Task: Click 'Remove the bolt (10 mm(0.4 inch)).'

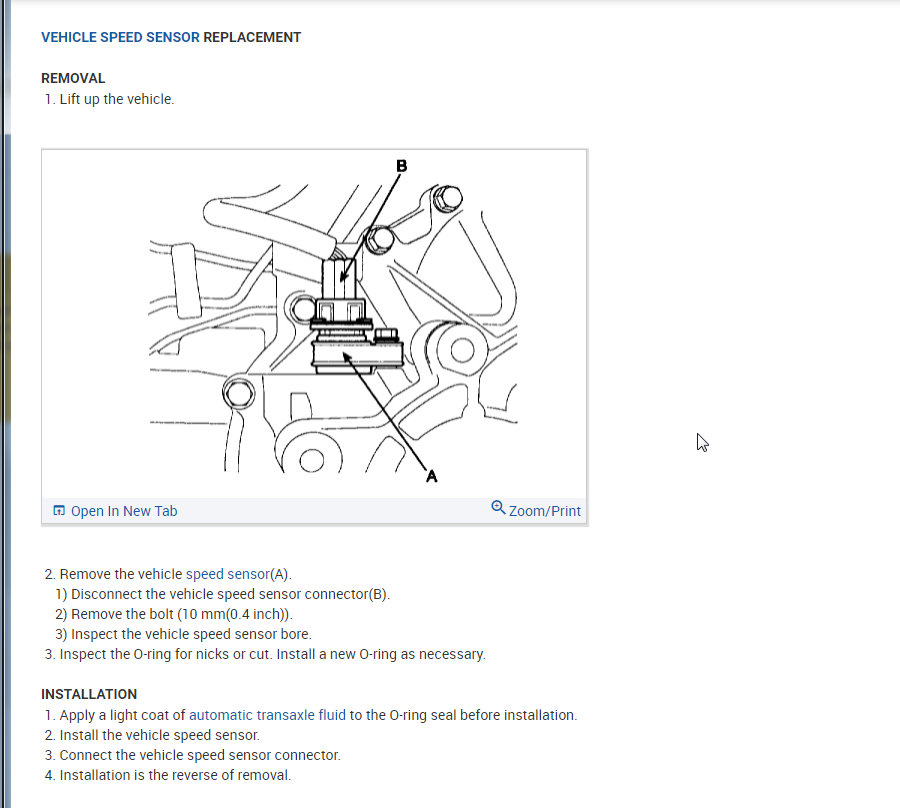Action: tap(181, 614)
